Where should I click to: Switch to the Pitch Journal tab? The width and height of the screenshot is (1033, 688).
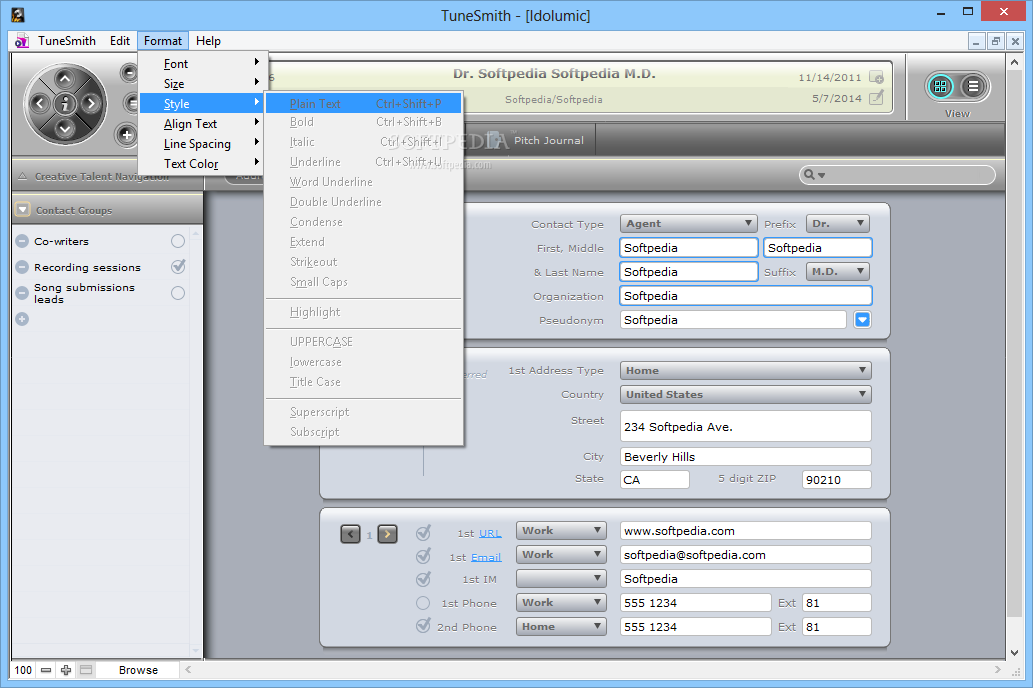click(x=549, y=140)
